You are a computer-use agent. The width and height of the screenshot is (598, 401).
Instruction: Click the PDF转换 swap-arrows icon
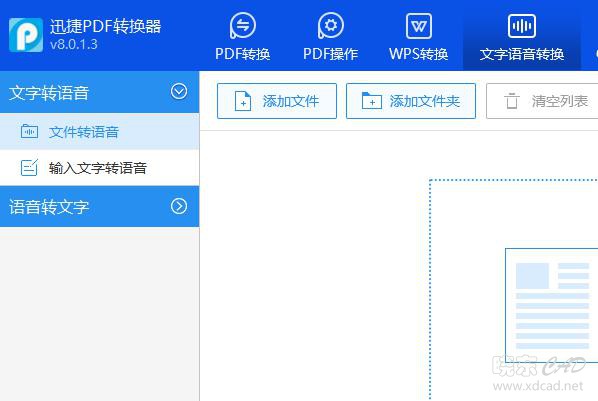point(243,26)
